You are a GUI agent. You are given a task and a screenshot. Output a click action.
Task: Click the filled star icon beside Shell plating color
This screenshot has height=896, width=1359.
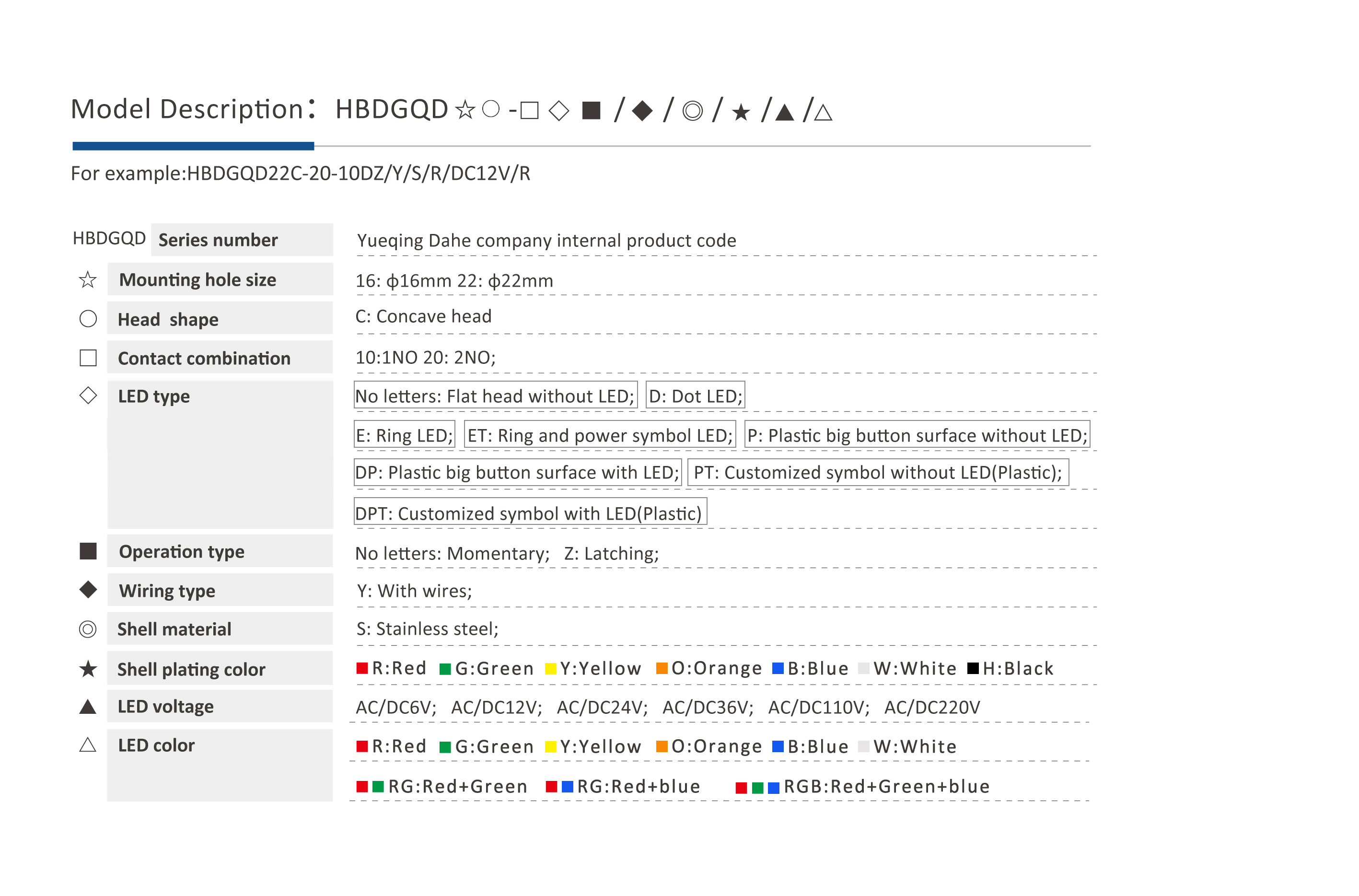click(88, 669)
